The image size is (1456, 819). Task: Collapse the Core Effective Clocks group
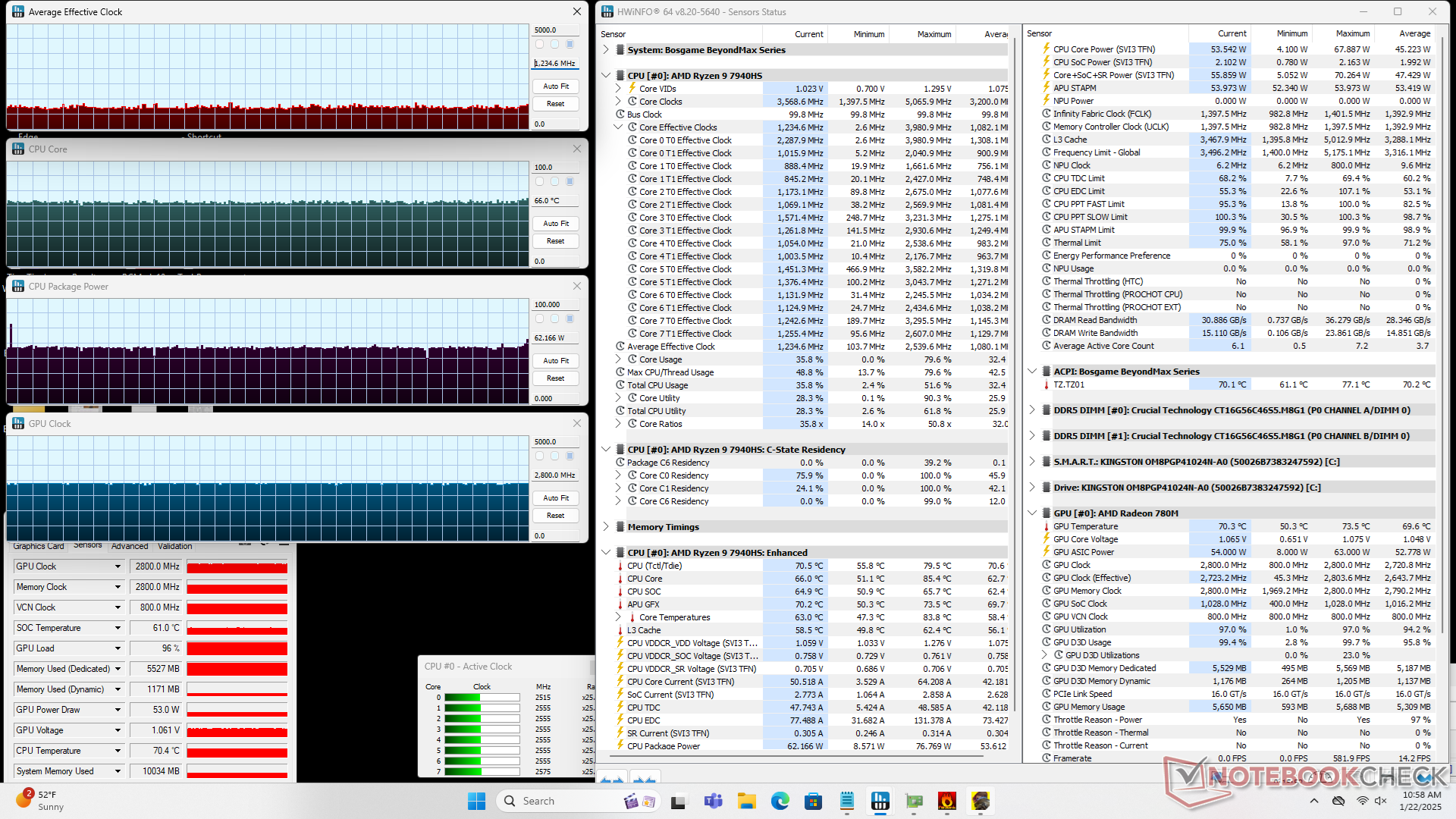(618, 127)
